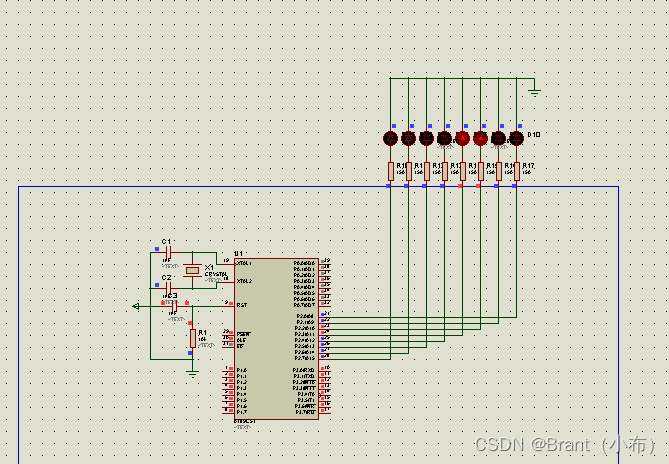The image size is (669, 464).
Task: Select the U1 microcontroller chip body
Action: click(x=276, y=339)
